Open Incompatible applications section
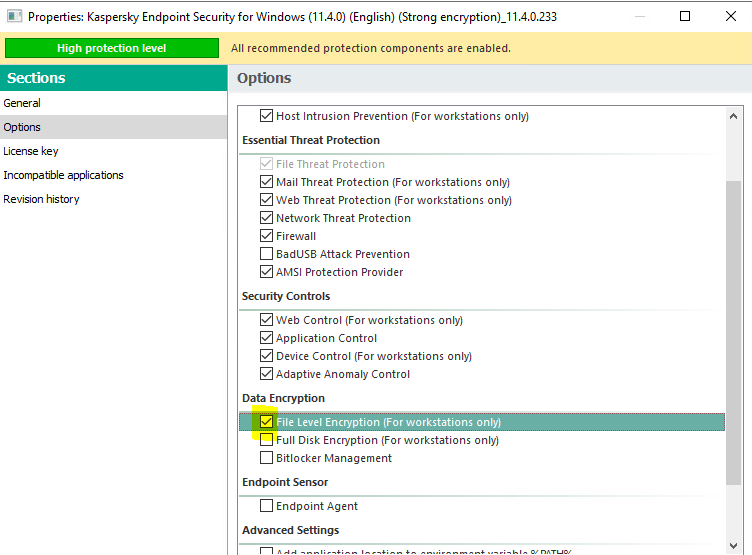This screenshot has height=555, width=752. pyautogui.click(x=114, y=175)
